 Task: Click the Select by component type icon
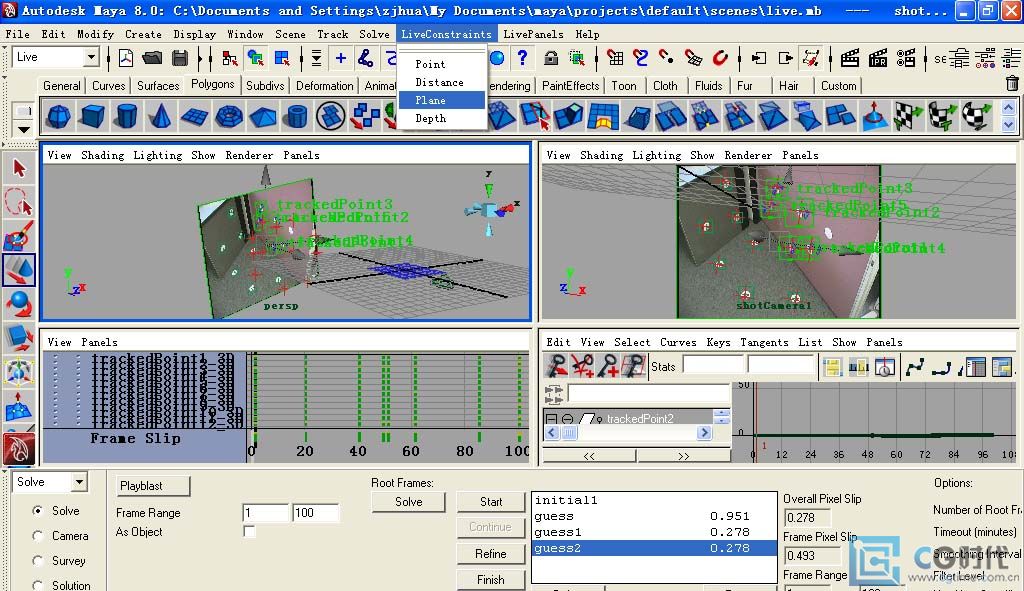tap(282, 58)
